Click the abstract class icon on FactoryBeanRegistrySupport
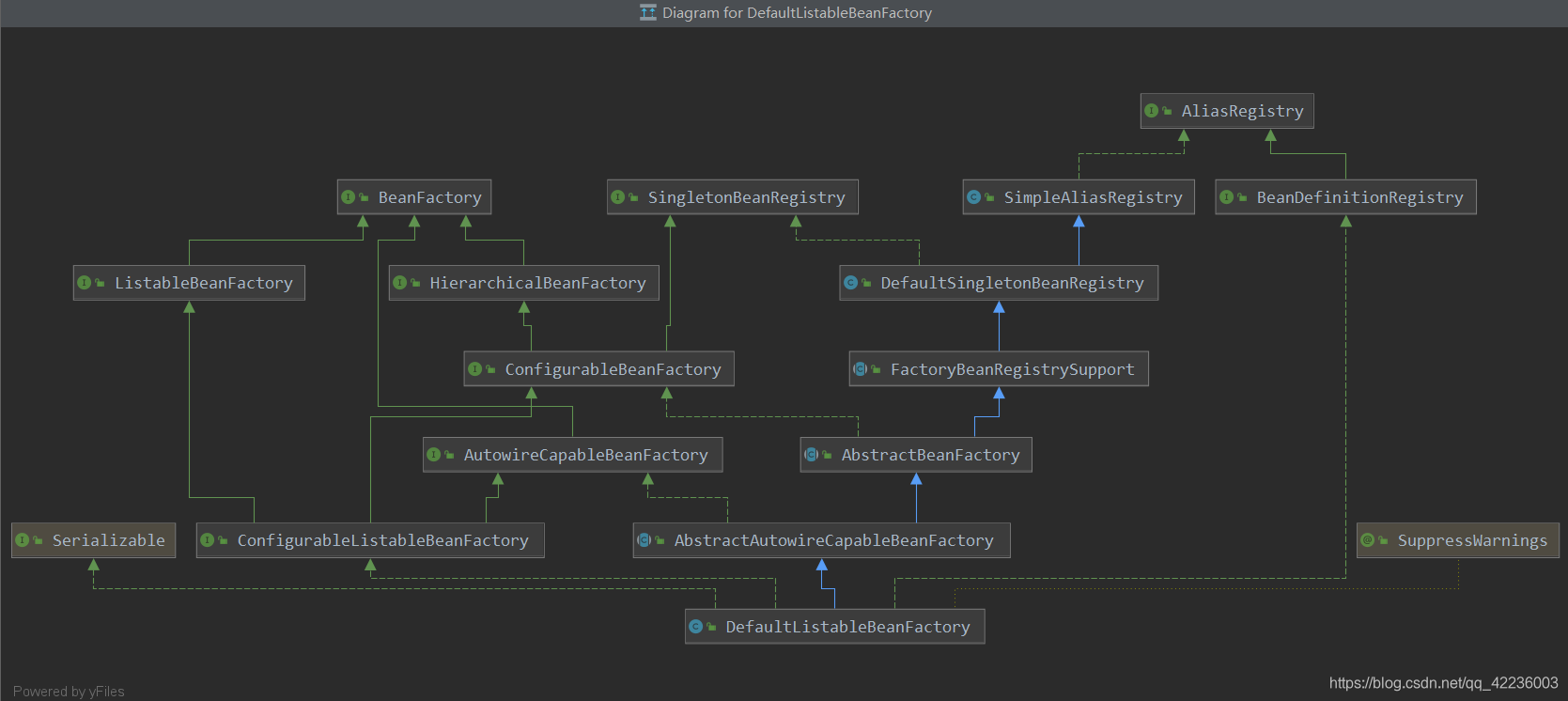1568x701 pixels. click(860, 369)
